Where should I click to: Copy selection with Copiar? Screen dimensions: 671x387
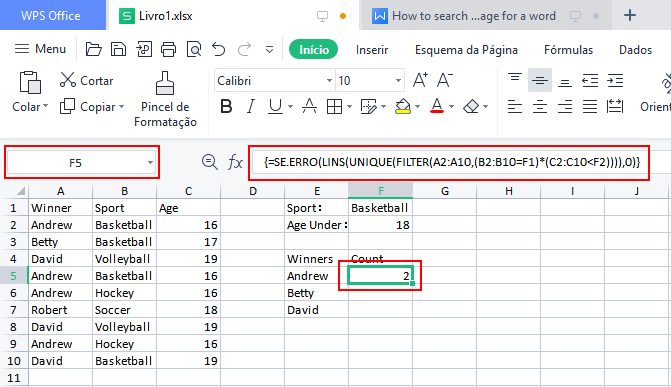tap(87, 106)
